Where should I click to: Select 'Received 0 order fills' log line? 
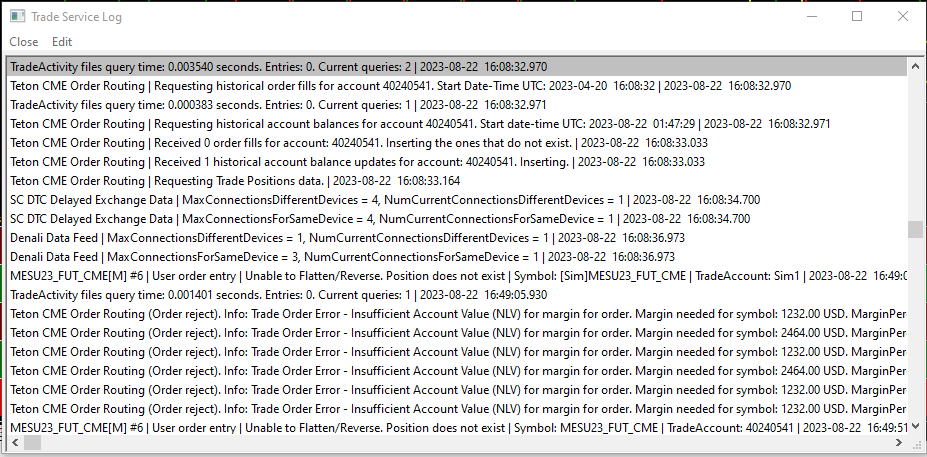[456, 142]
